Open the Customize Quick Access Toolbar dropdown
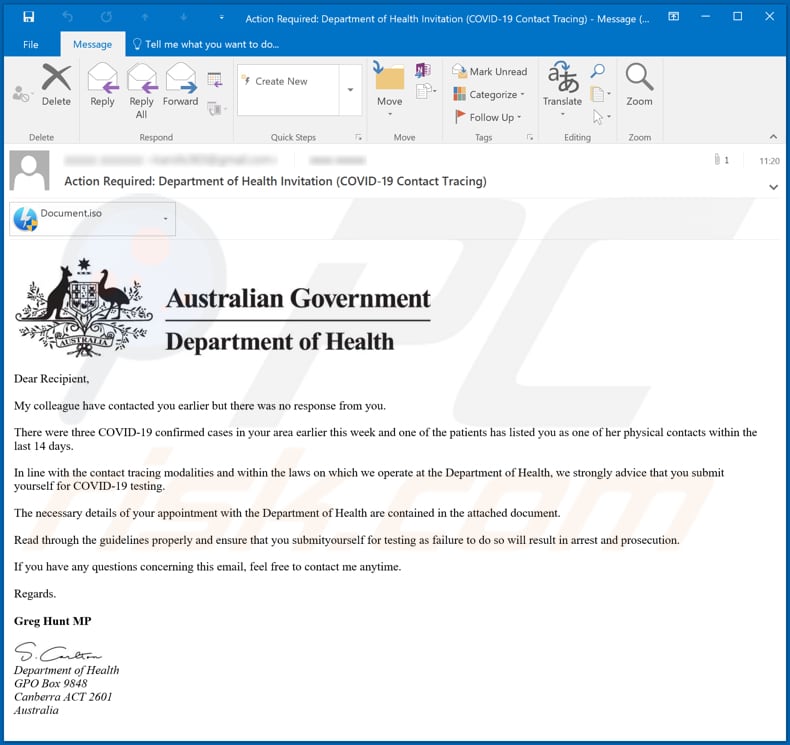The width and height of the screenshot is (790, 745). click(x=221, y=17)
